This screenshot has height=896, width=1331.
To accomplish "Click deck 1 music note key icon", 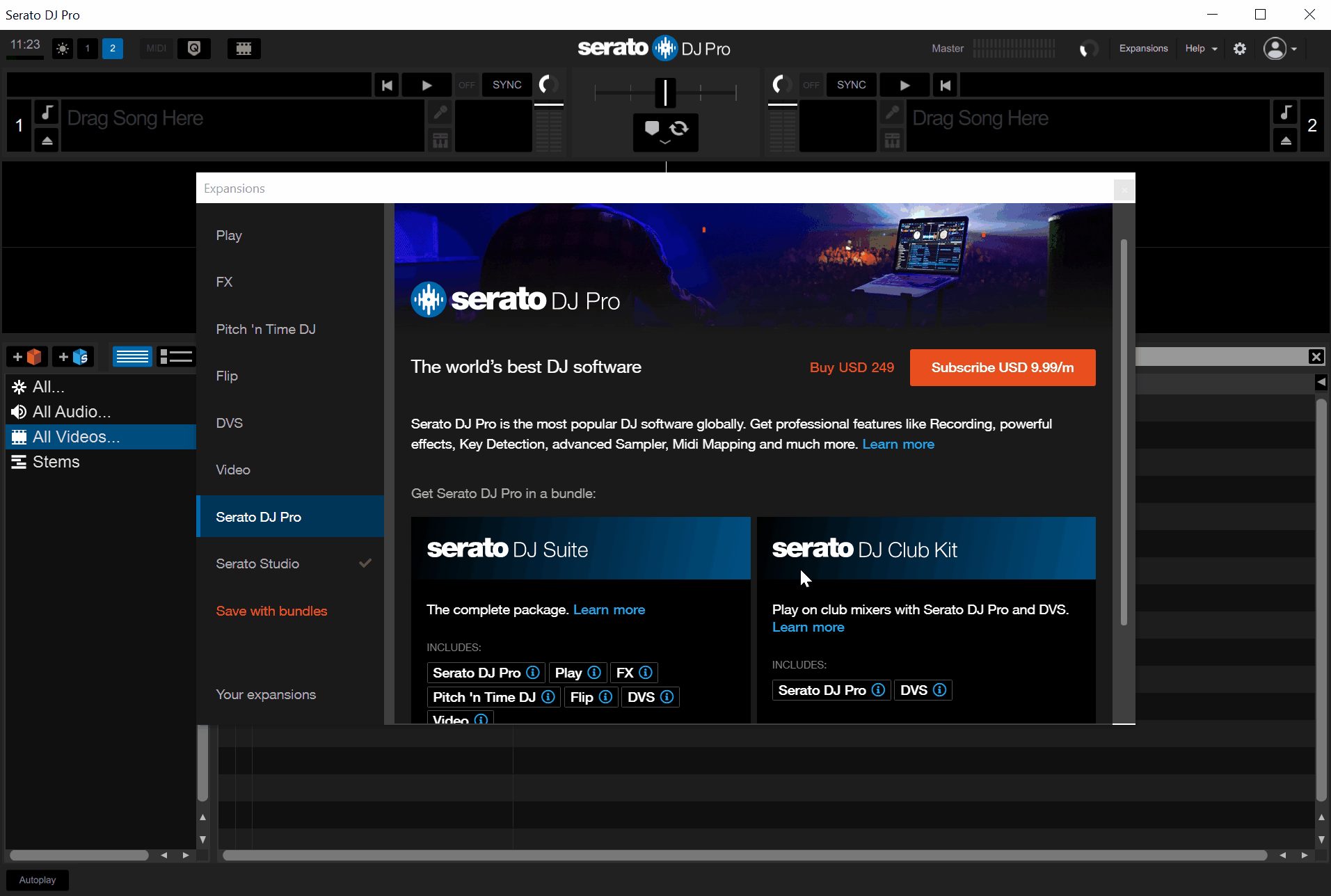I will (x=47, y=112).
